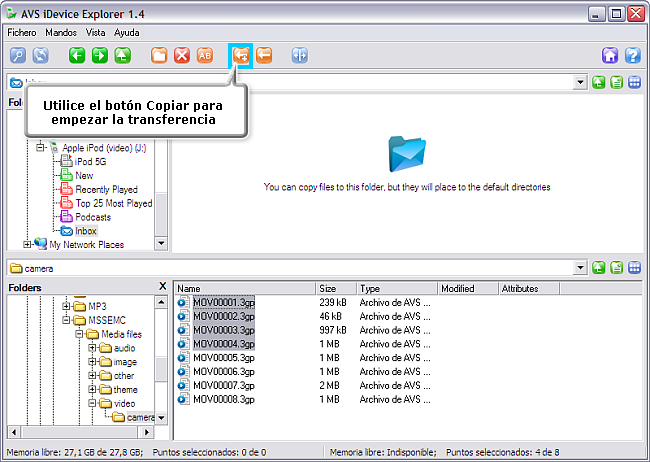Click lower tree horizontal scroll left arrow
Image resolution: width=650 pixels, height=462 pixels.
[x=14, y=432]
